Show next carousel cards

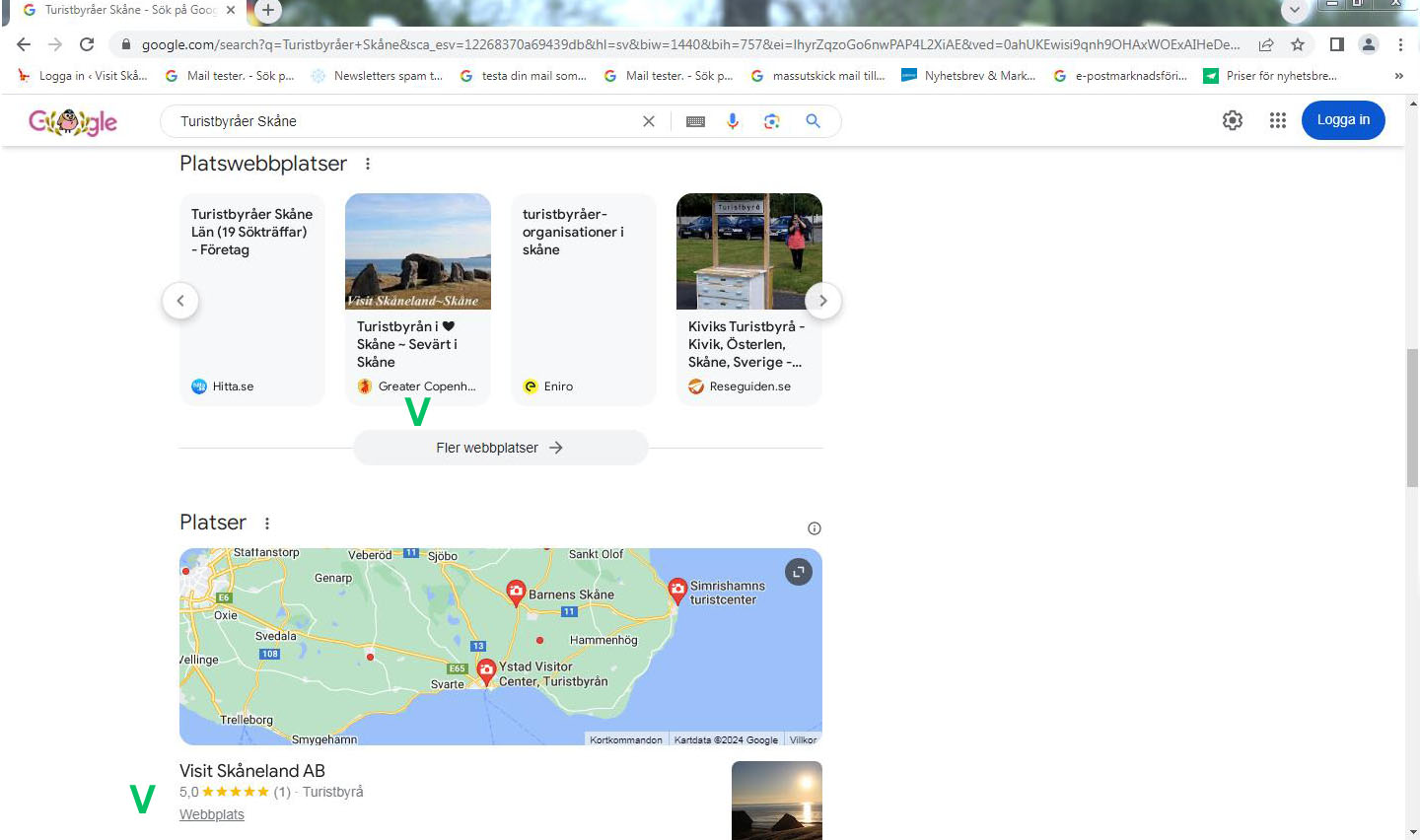click(823, 301)
